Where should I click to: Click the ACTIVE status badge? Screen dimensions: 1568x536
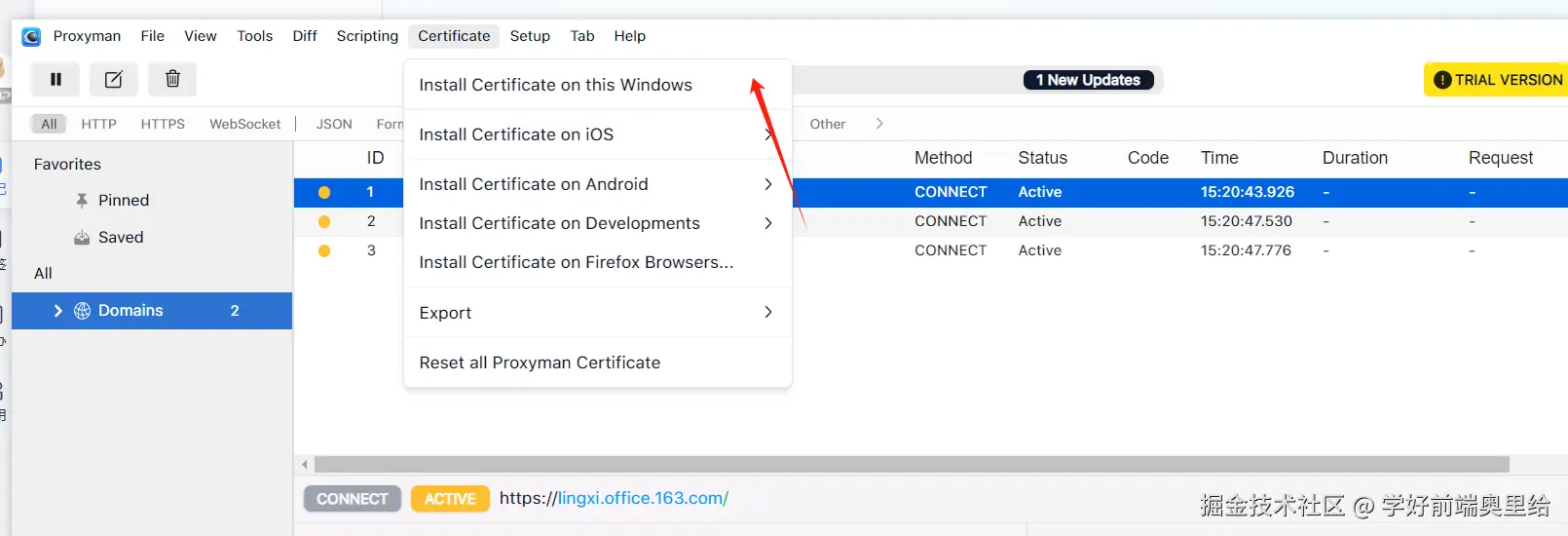(x=450, y=499)
